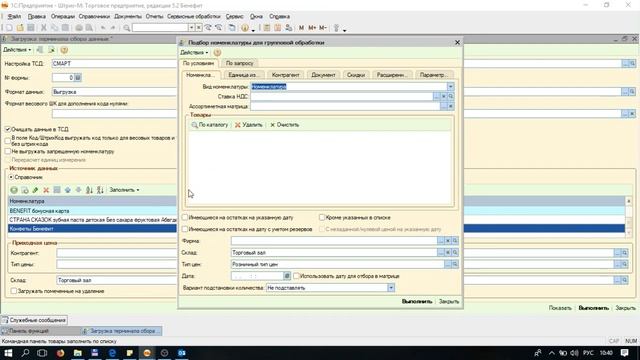
Task: Switch to the Скидки tab
Action: pyautogui.click(x=356, y=75)
